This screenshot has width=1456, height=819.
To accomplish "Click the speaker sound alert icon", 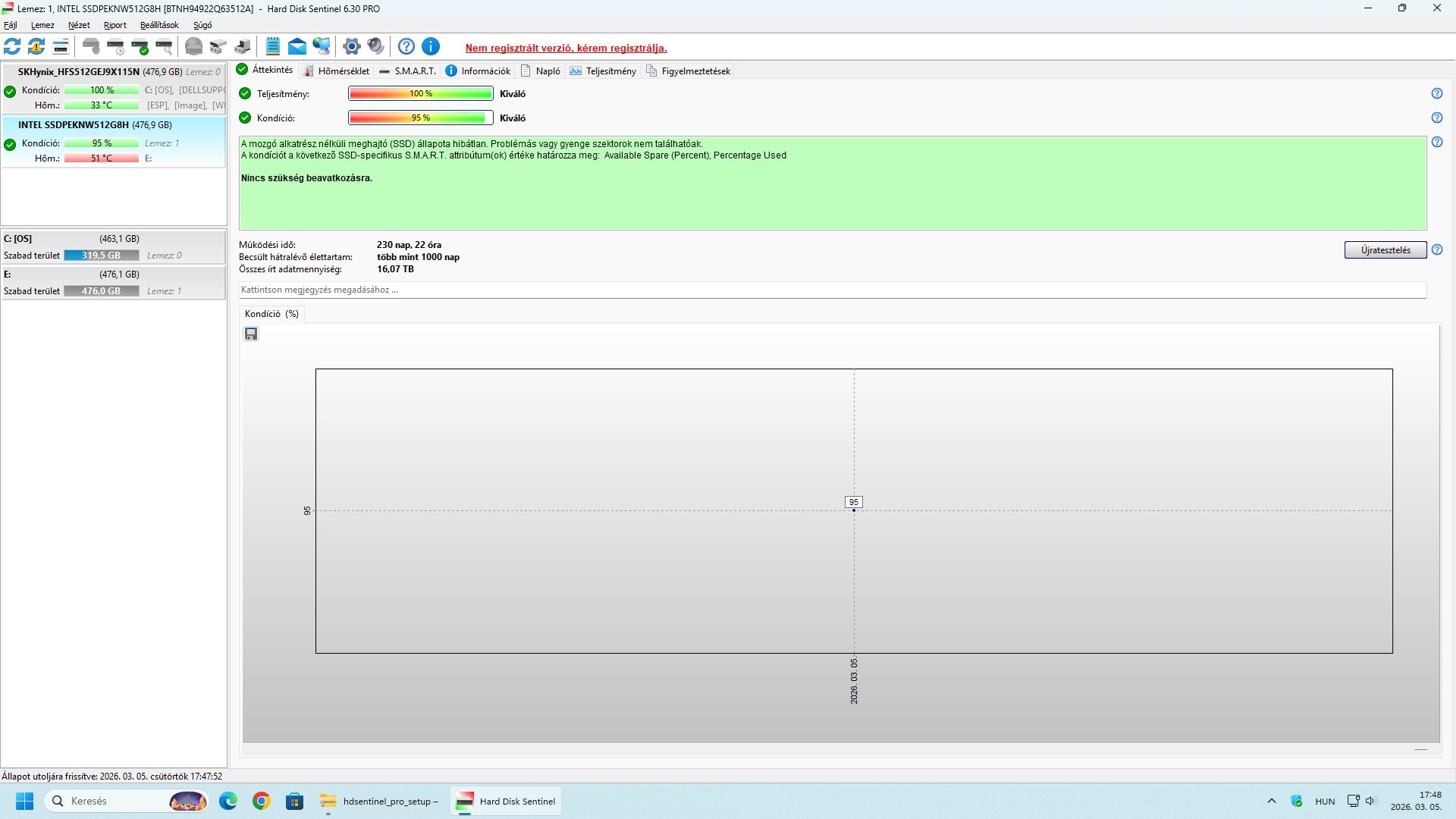I will point(375,46).
